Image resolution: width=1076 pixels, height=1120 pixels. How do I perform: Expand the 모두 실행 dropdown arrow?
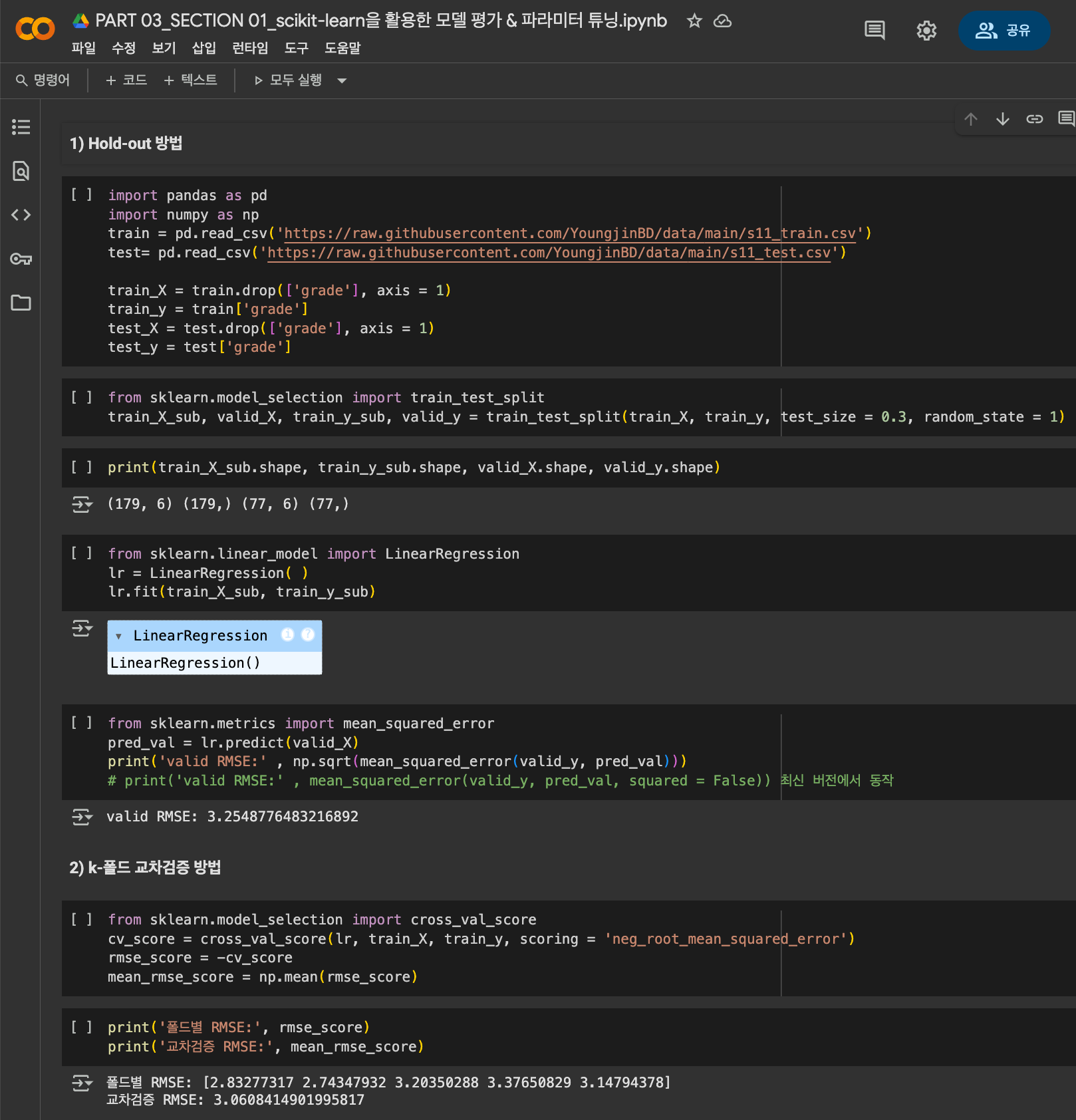(x=342, y=80)
